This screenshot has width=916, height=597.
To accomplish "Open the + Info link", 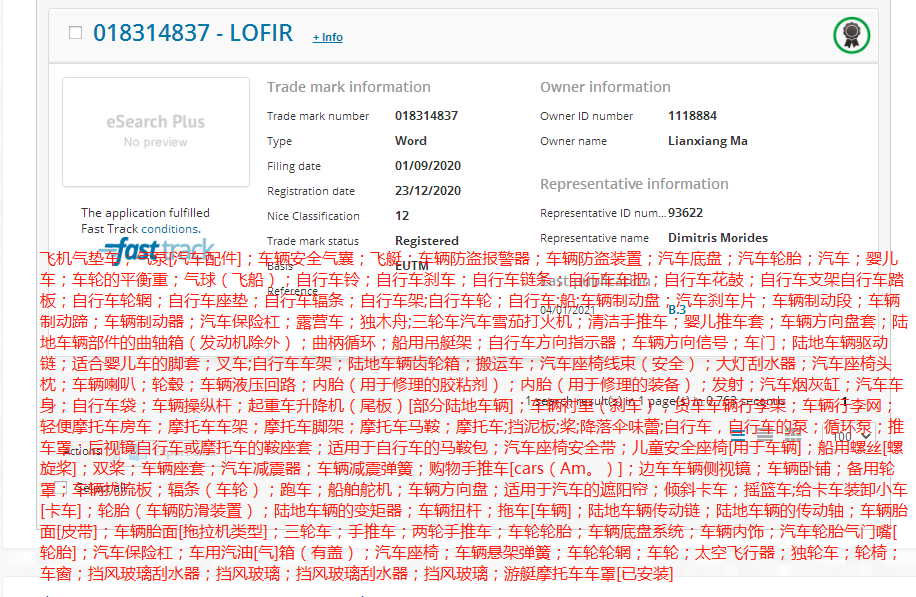I will [328, 37].
